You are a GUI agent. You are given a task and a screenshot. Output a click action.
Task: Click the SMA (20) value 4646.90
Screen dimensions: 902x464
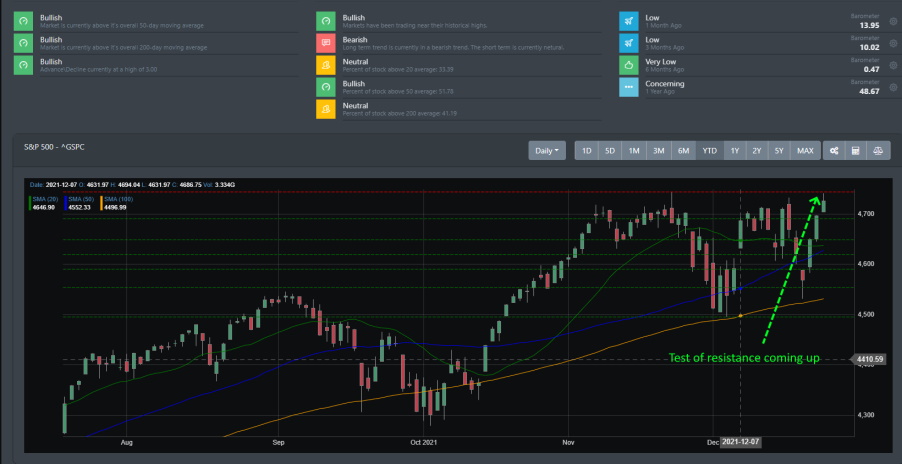point(44,207)
